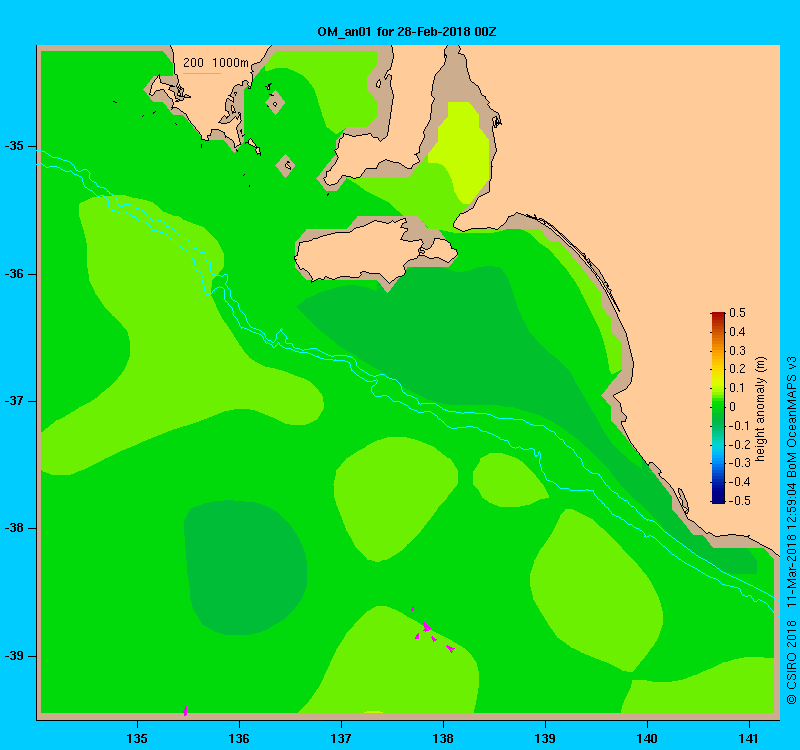Click the 140 longitude axis label
The image size is (800, 750).
click(647, 738)
